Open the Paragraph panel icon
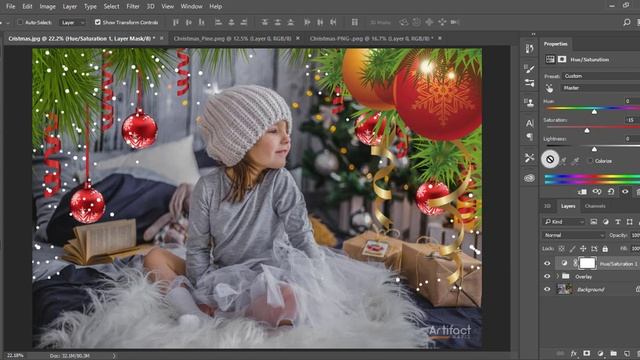The height and width of the screenshot is (360, 640). coord(529,136)
